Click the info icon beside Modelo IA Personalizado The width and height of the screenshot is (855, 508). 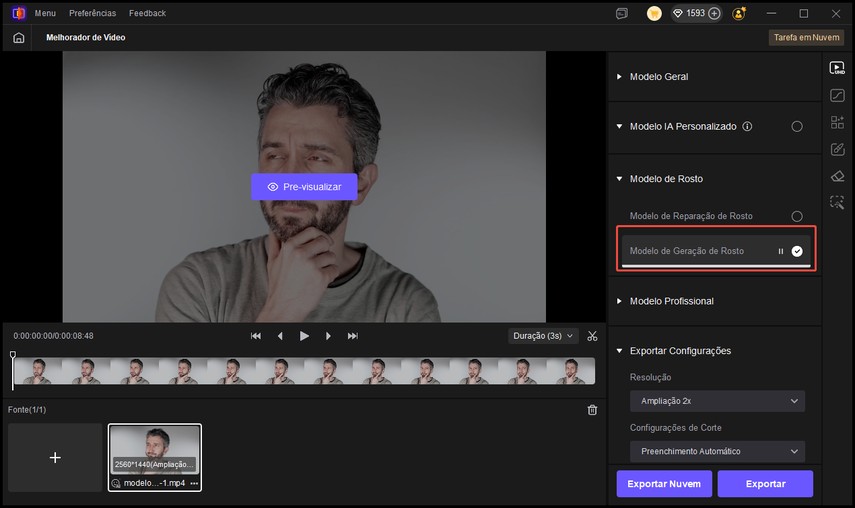coord(748,127)
